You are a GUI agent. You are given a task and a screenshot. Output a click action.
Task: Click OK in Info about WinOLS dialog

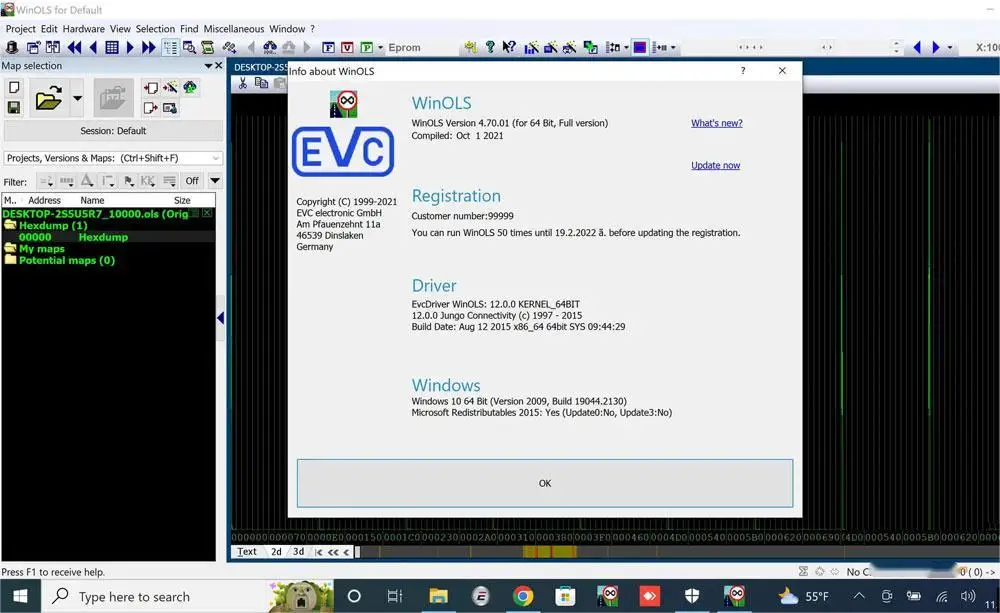[x=545, y=484]
